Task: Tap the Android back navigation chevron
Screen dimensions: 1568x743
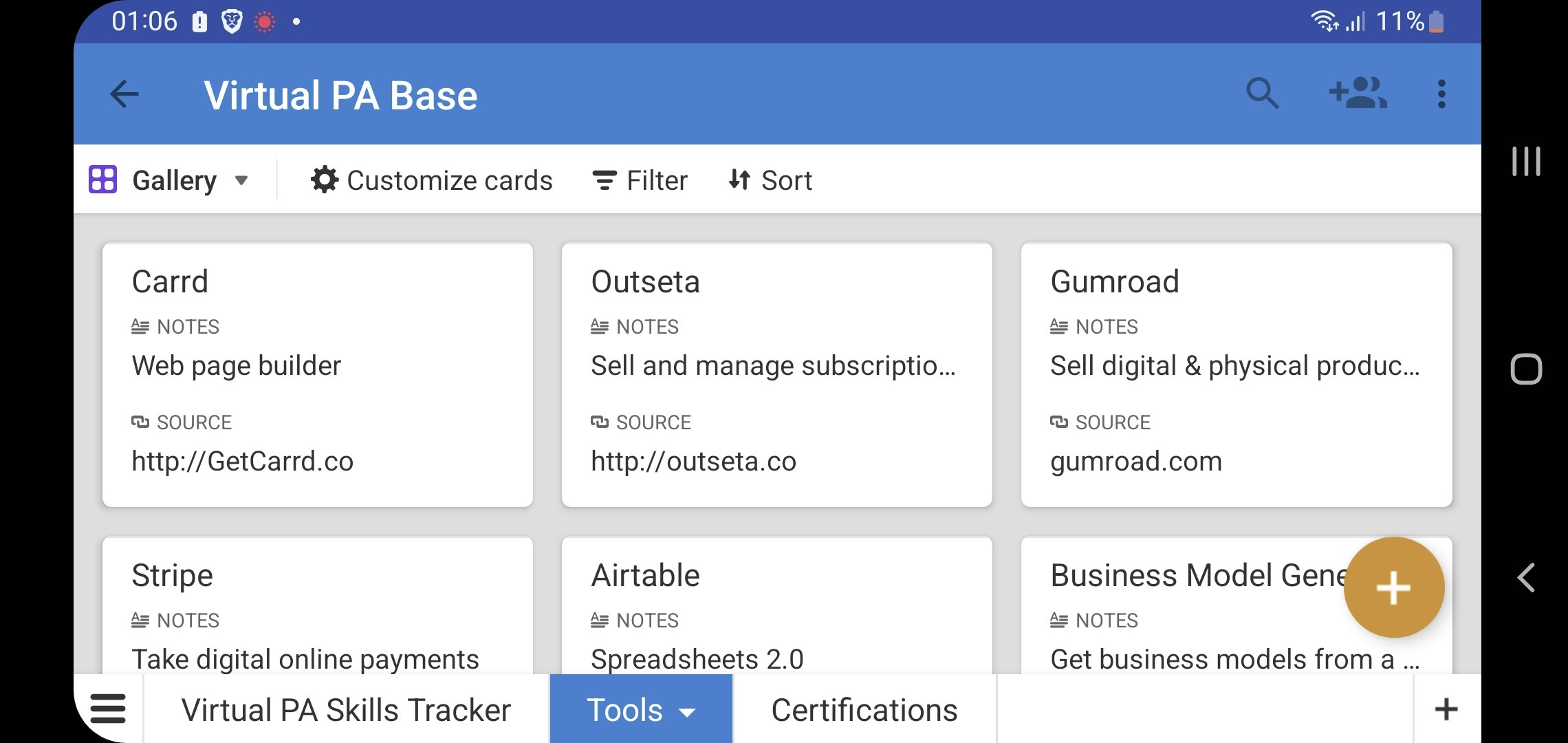Action: [1526, 577]
